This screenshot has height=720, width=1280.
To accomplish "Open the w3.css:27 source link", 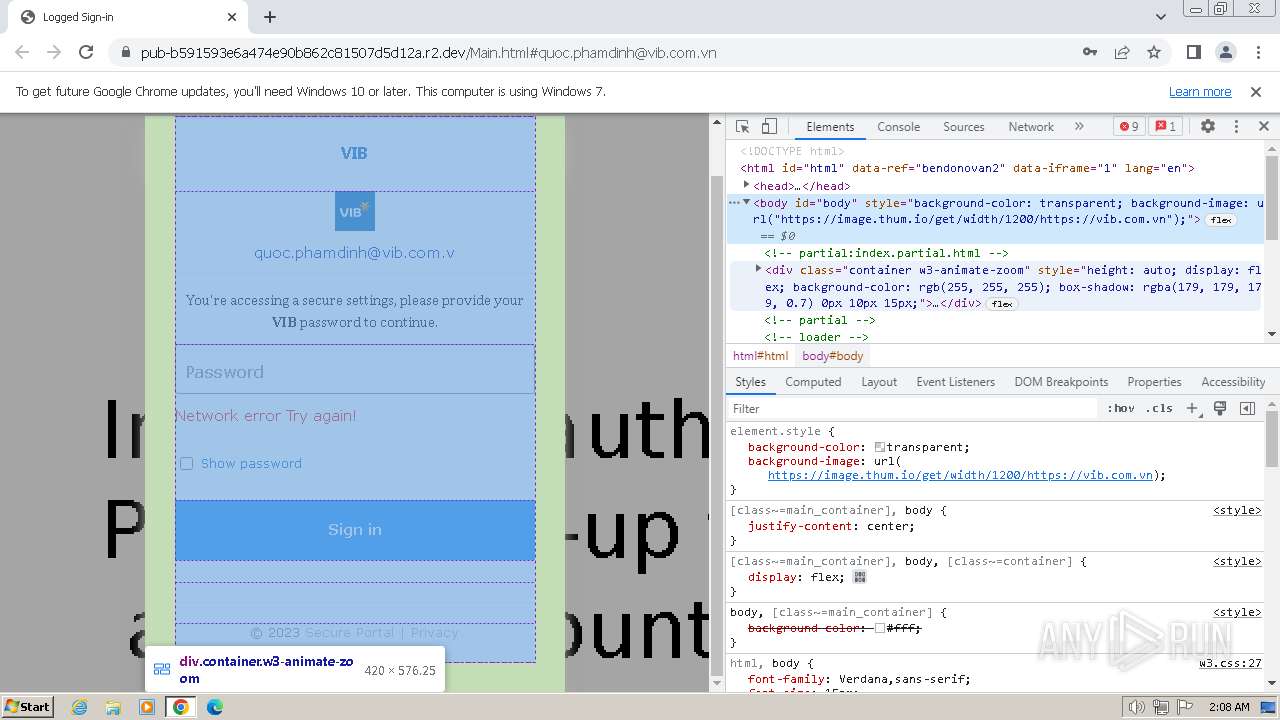I will [1230, 663].
